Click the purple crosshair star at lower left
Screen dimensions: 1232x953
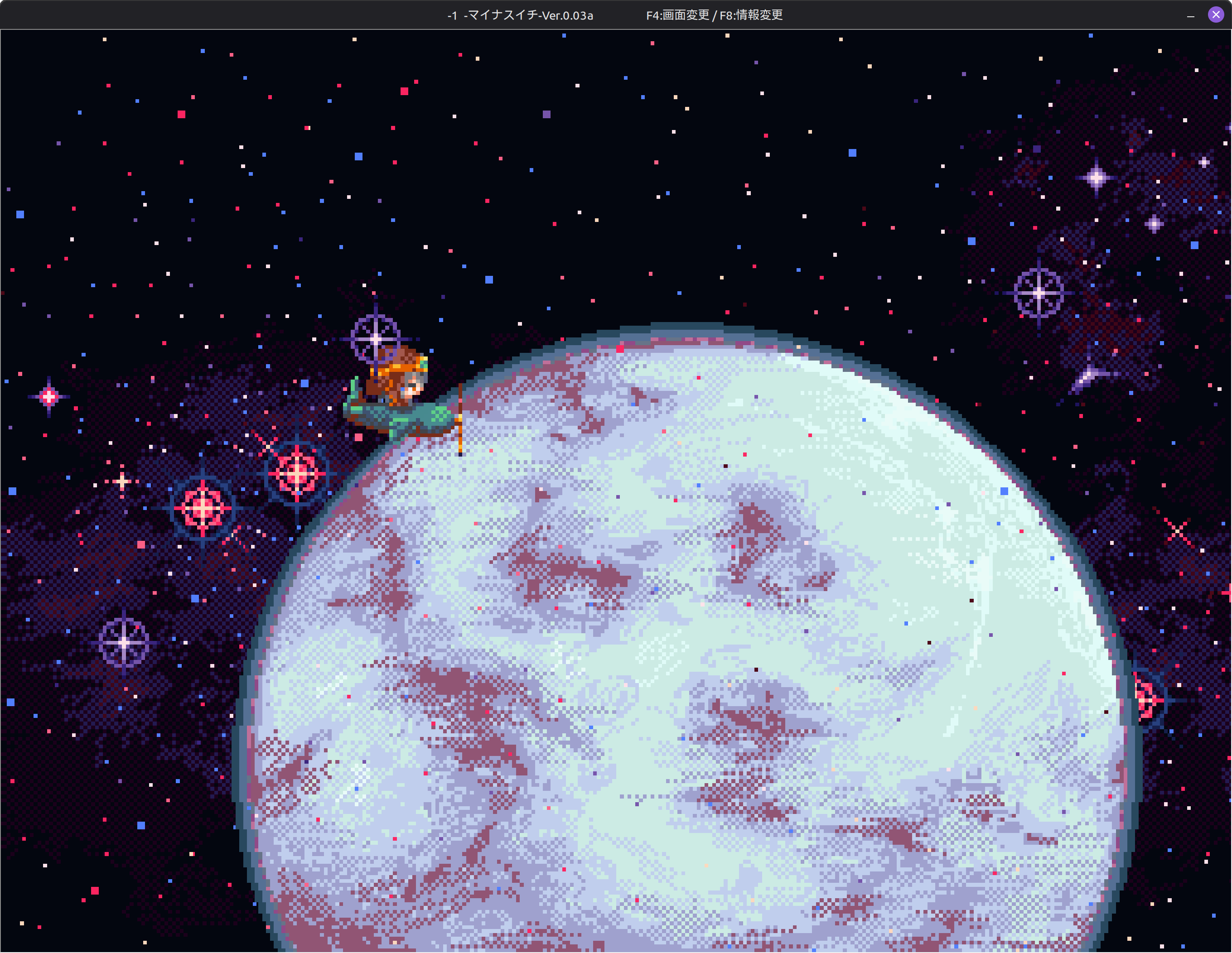(x=124, y=642)
